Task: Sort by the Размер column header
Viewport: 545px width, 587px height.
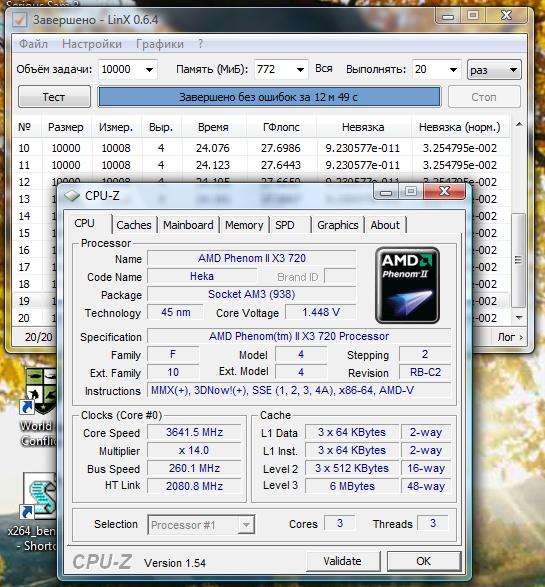Action: pos(66,127)
